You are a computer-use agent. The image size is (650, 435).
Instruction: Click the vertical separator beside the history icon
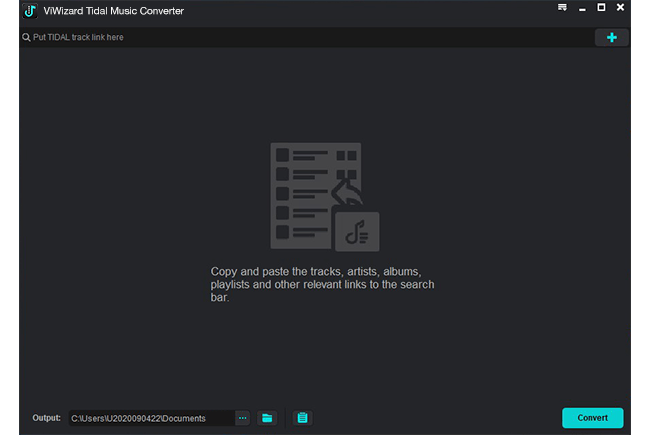(285, 418)
